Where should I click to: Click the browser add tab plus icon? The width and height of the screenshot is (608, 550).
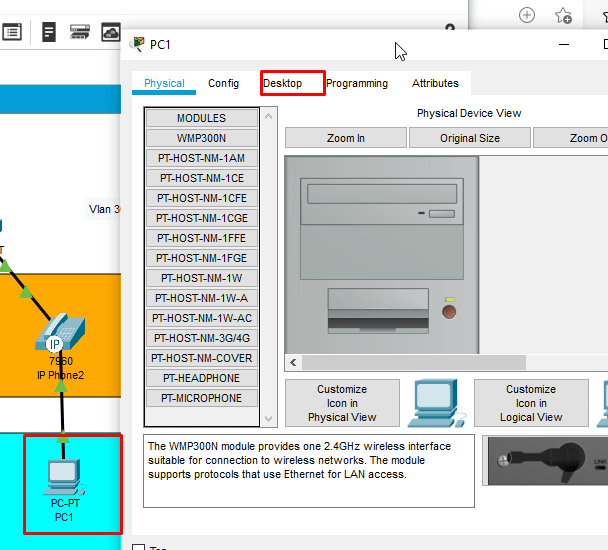tap(527, 15)
